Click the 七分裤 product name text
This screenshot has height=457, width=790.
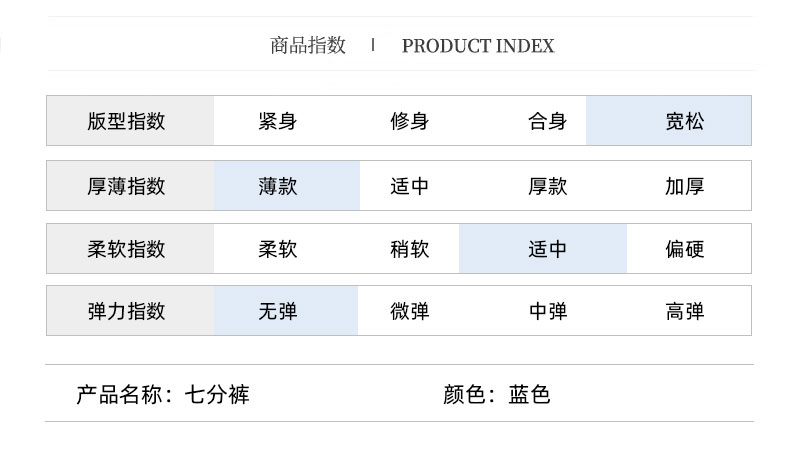pos(217,395)
